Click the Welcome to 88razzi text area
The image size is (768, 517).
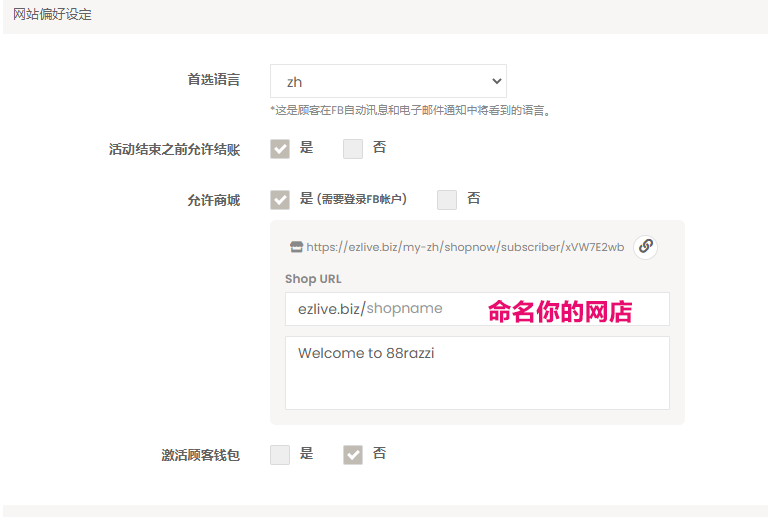477,373
